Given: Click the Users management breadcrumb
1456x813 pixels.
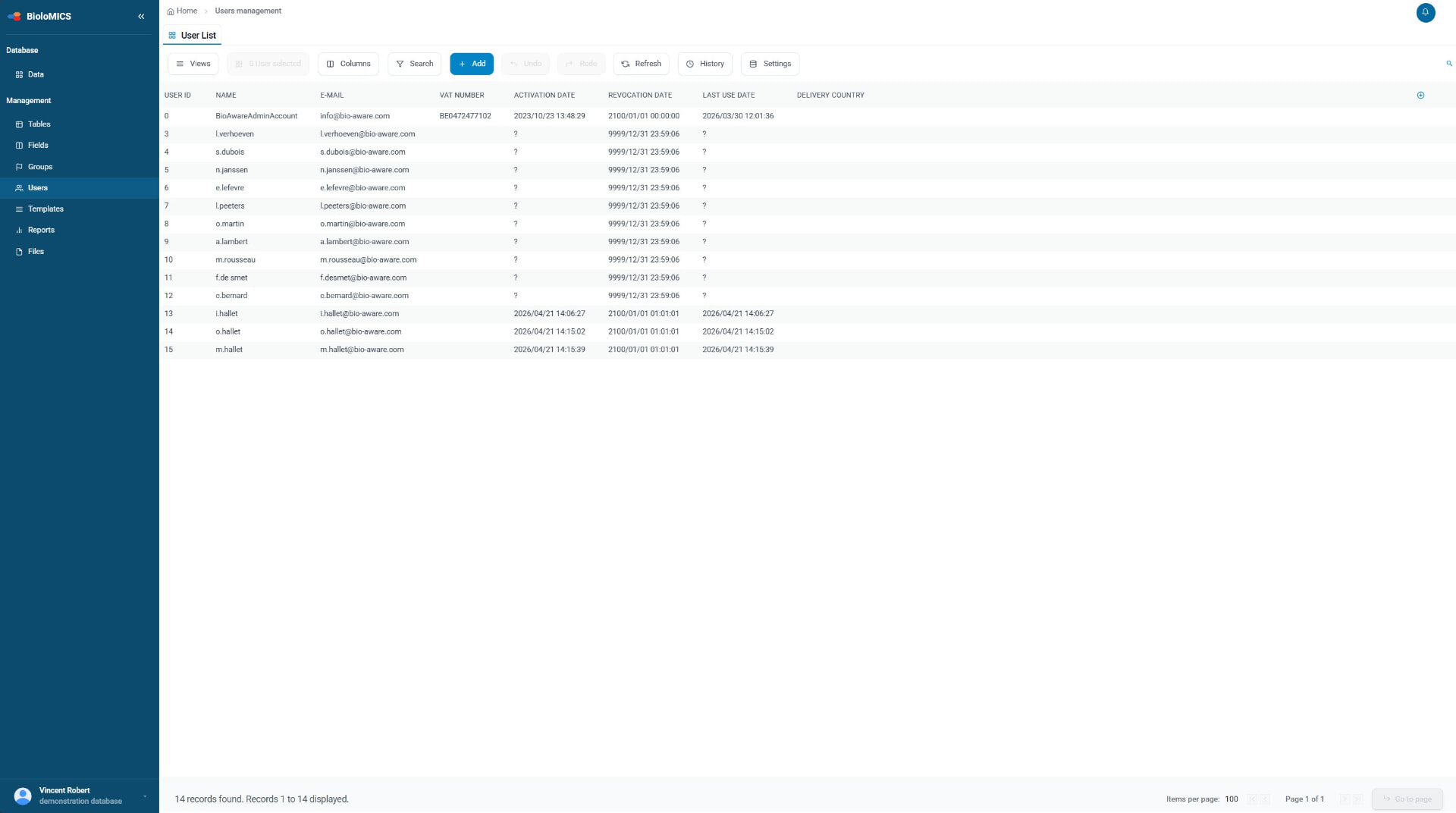Looking at the screenshot, I should point(248,11).
